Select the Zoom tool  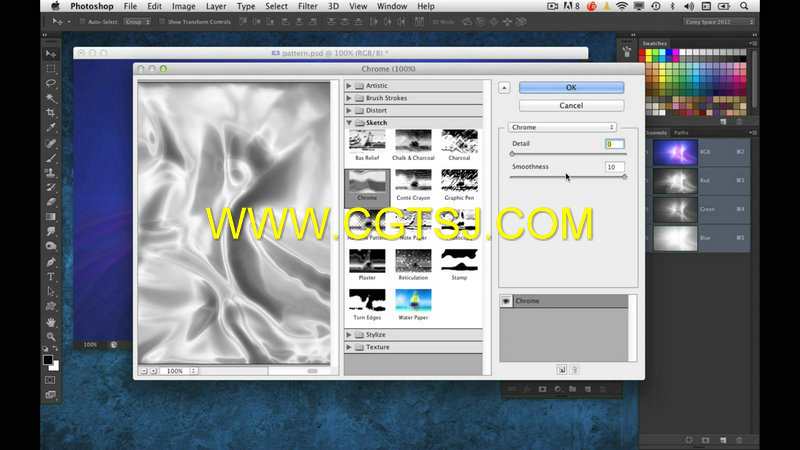coord(51,337)
